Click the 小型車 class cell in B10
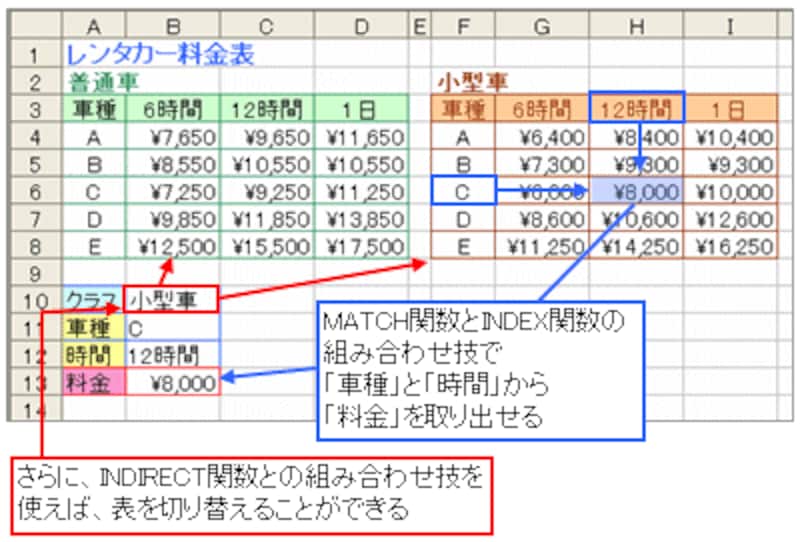Screen dimensions: 800x542 tap(172, 298)
